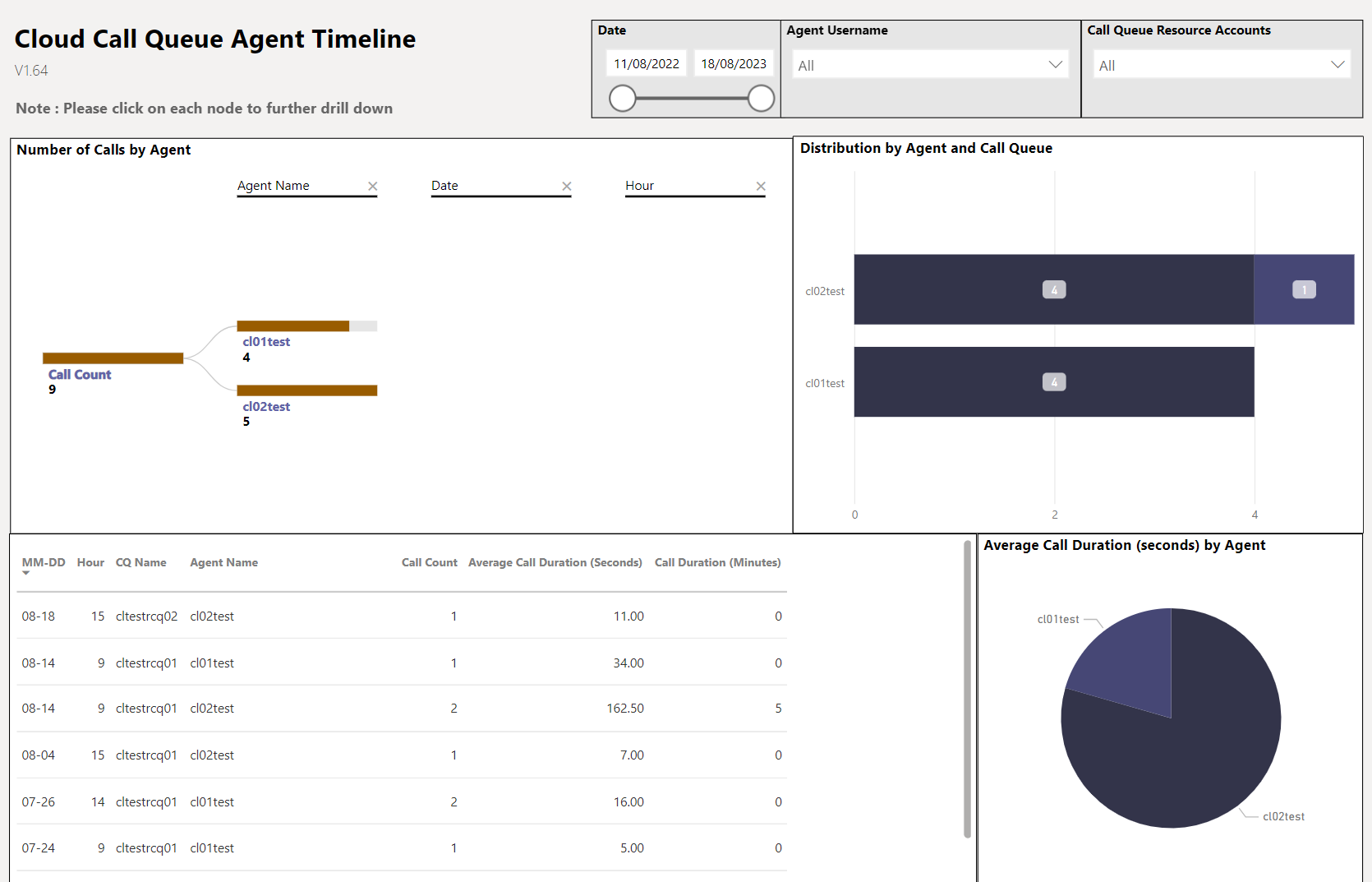Click the end date field 18/08/2023
The image size is (1372, 882).
734,63
